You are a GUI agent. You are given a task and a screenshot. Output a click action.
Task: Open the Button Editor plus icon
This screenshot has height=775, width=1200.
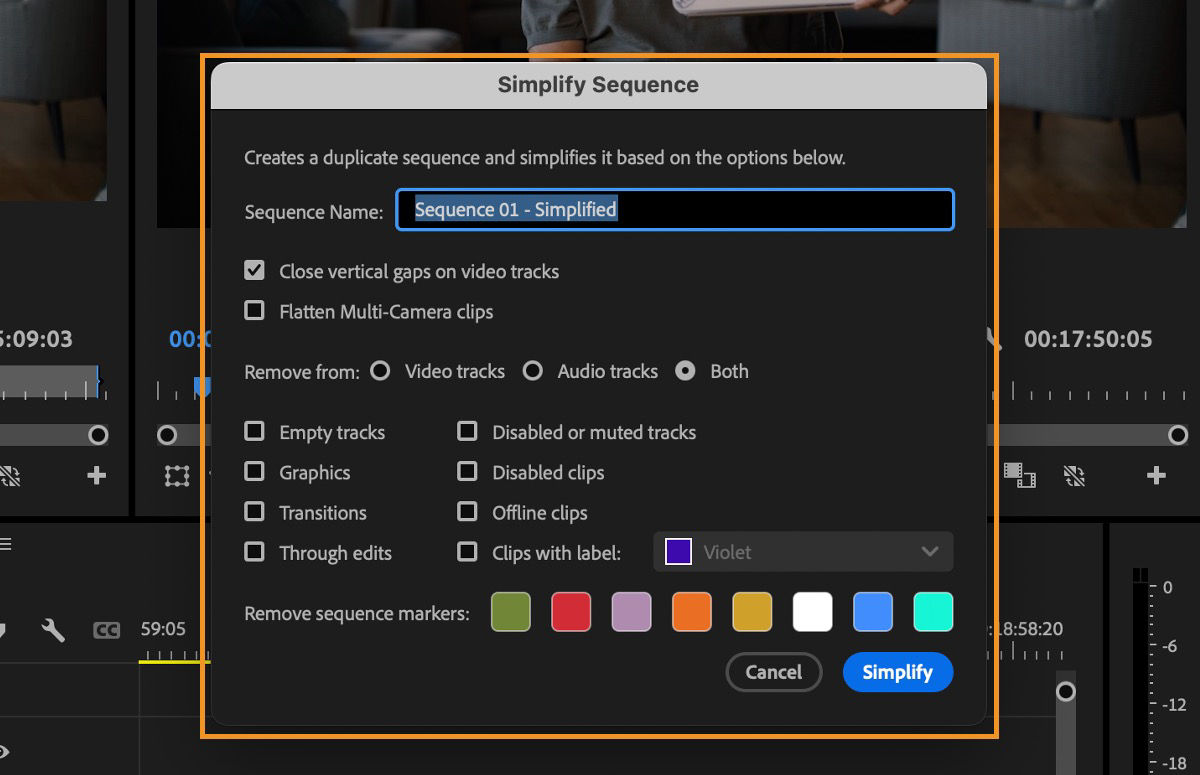(1155, 477)
